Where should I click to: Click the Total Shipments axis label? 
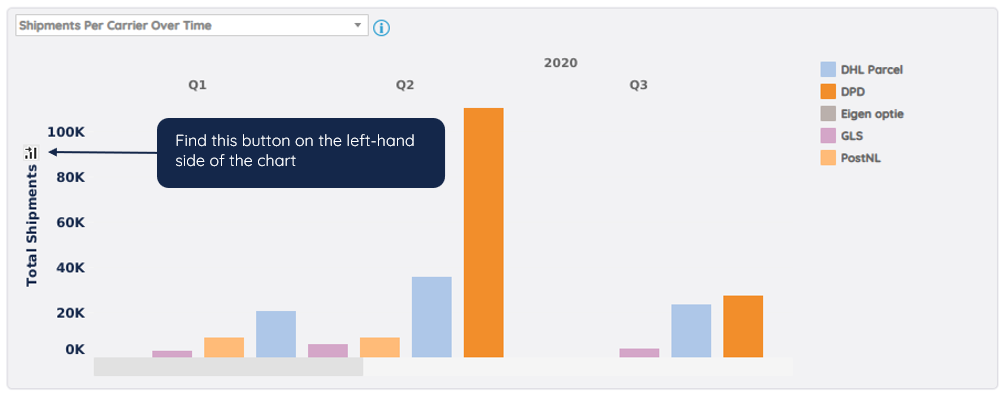[32, 225]
